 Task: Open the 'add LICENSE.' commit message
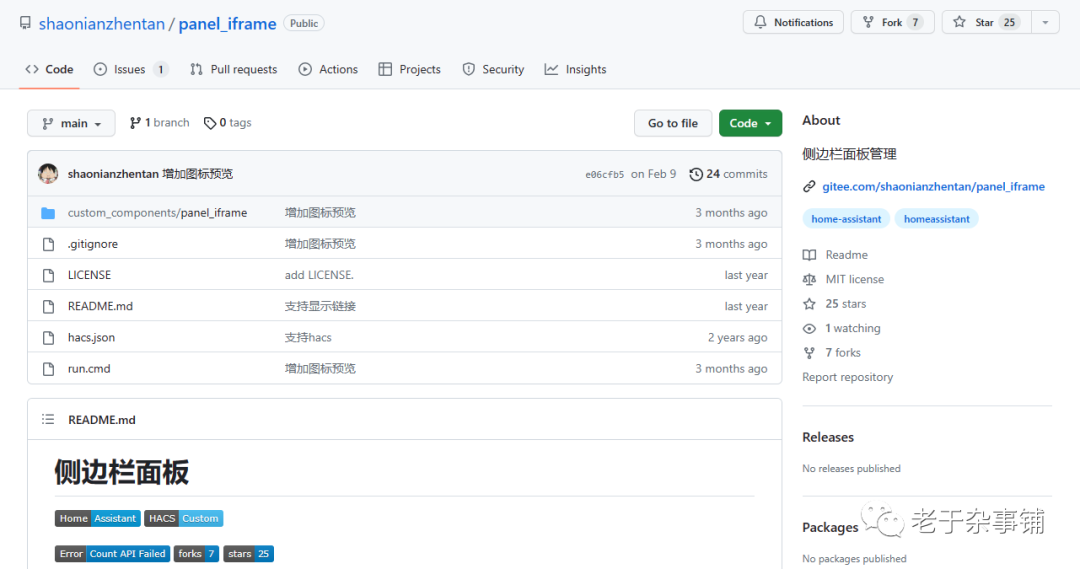tap(319, 275)
